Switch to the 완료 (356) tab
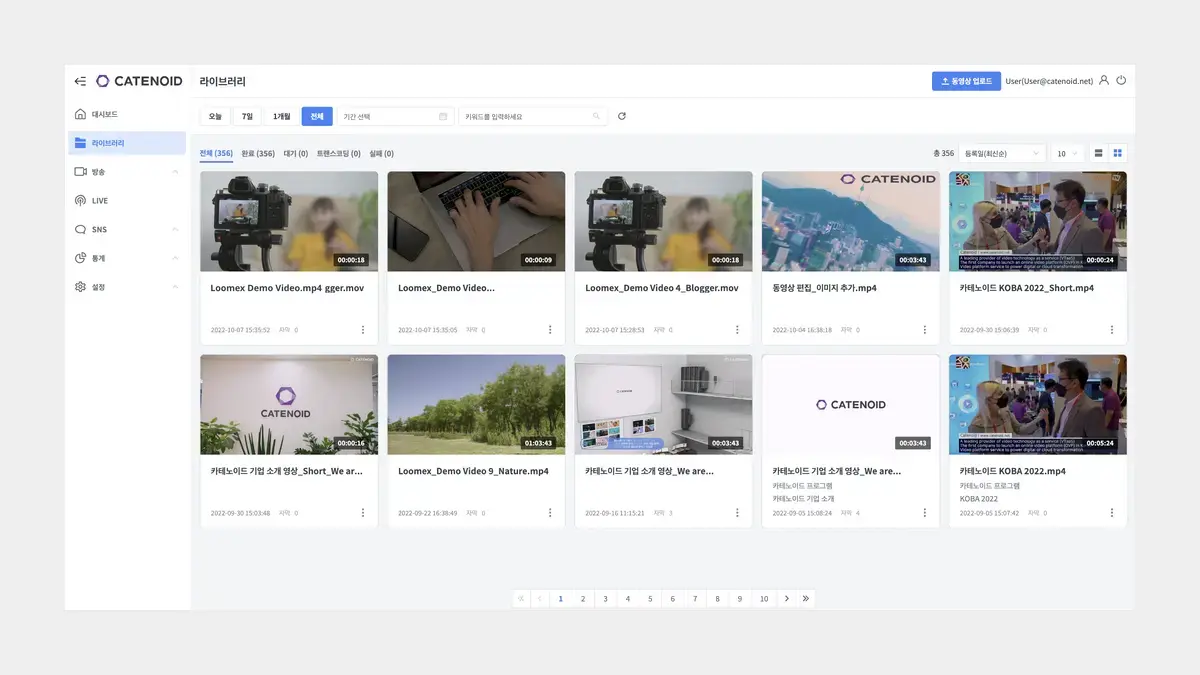1200x675 pixels. tap(258, 154)
